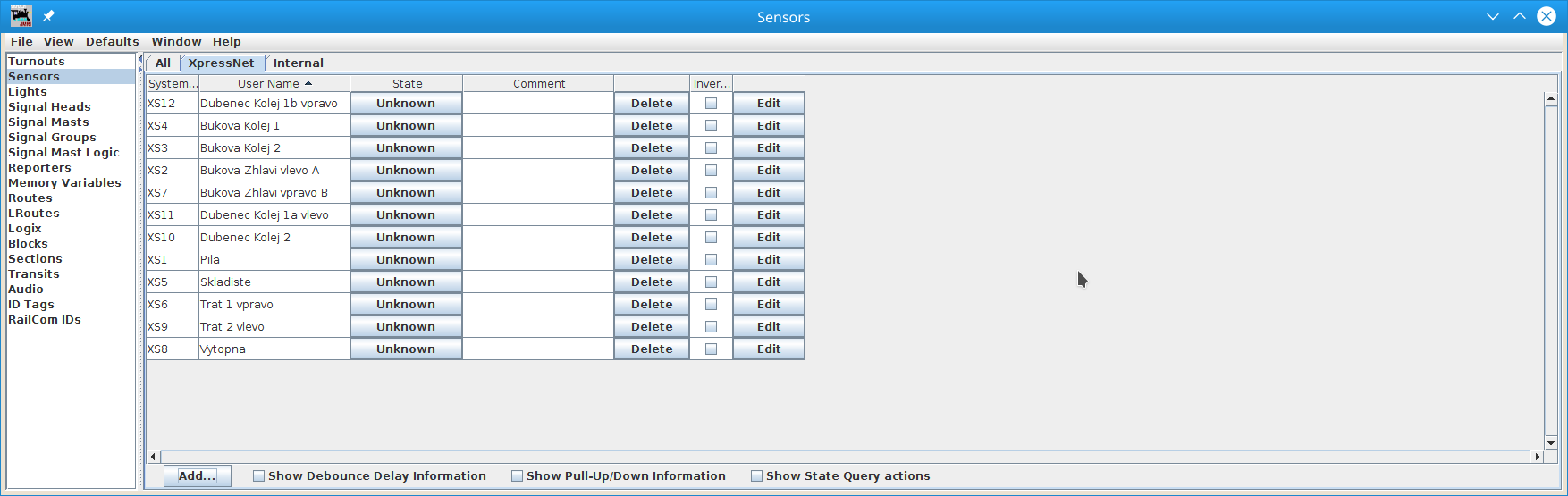Select Turnouts in the sidebar list
Viewport: 1568px width, 496px height.
pos(37,62)
